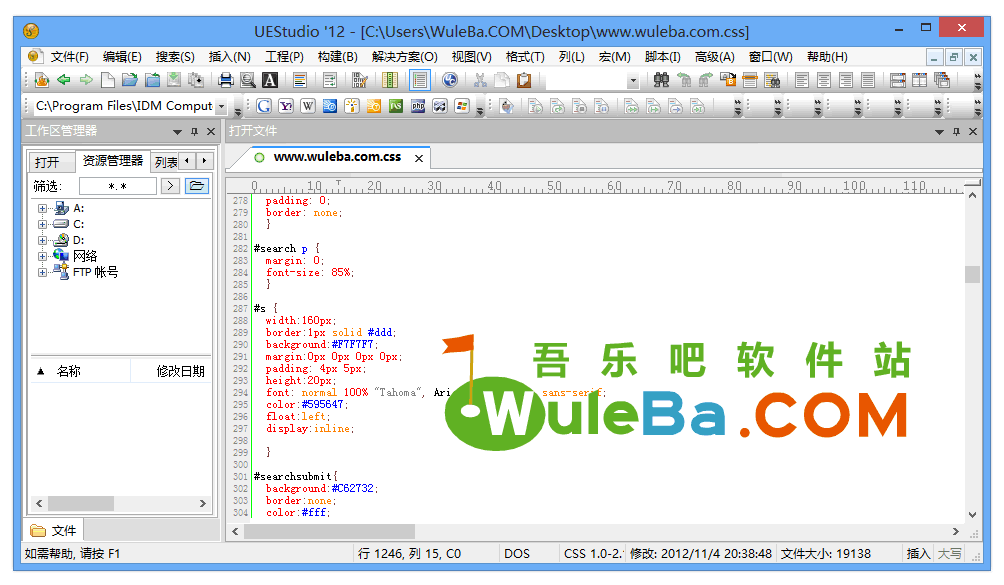This screenshot has height=585, width=1004.
Task: Click the DOS line-ending status indicator
Action: click(517, 554)
